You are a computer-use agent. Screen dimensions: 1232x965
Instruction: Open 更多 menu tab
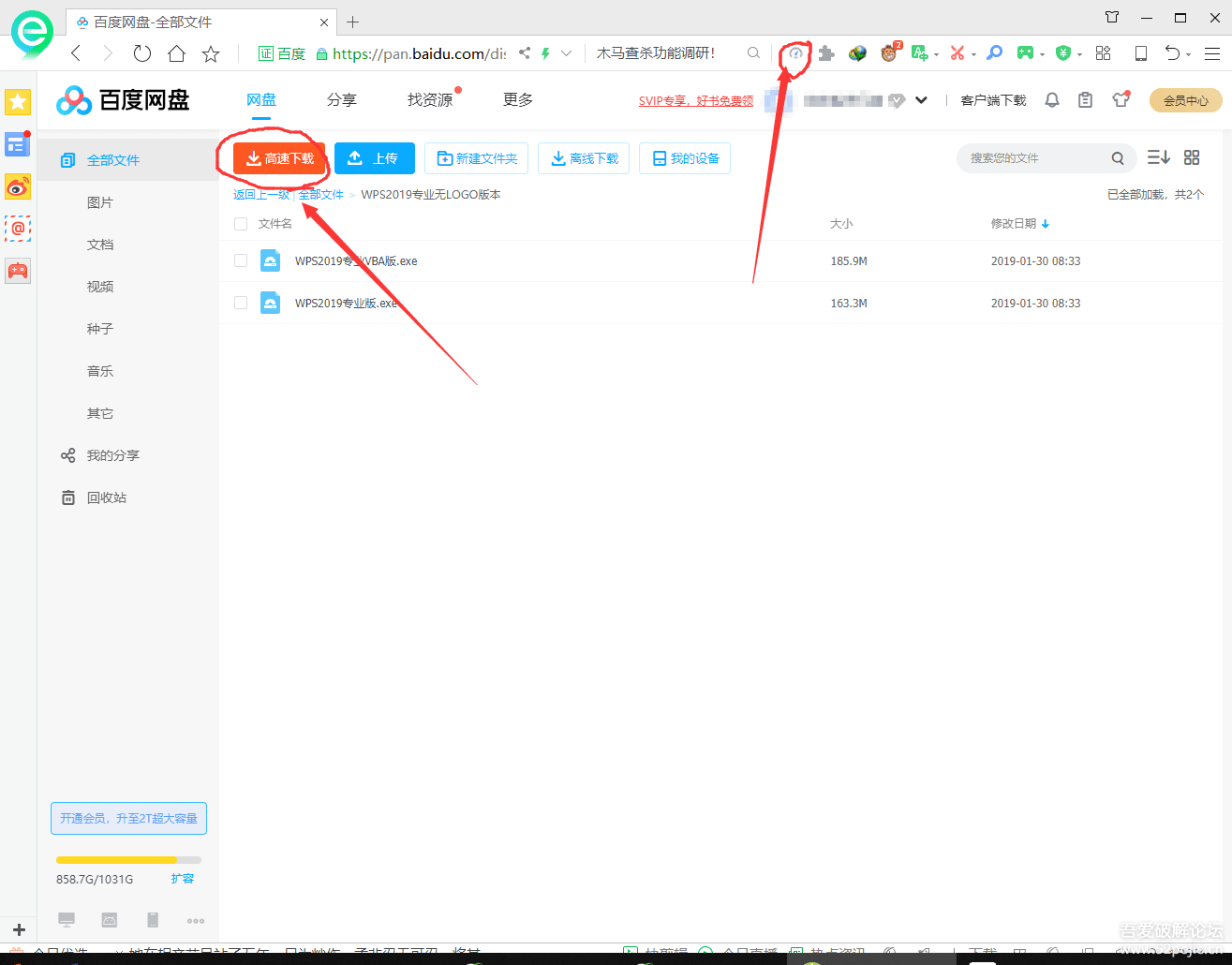pyautogui.click(x=518, y=99)
